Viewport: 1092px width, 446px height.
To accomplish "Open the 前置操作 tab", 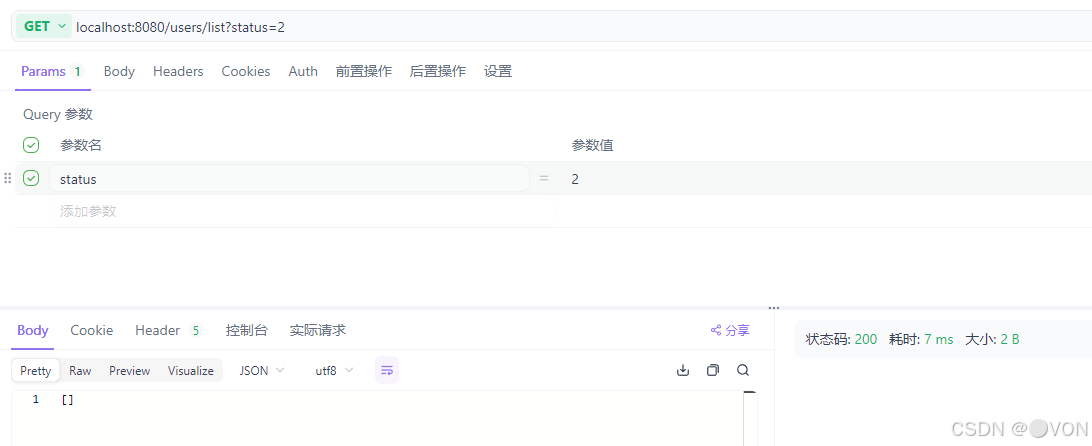I will [364, 71].
